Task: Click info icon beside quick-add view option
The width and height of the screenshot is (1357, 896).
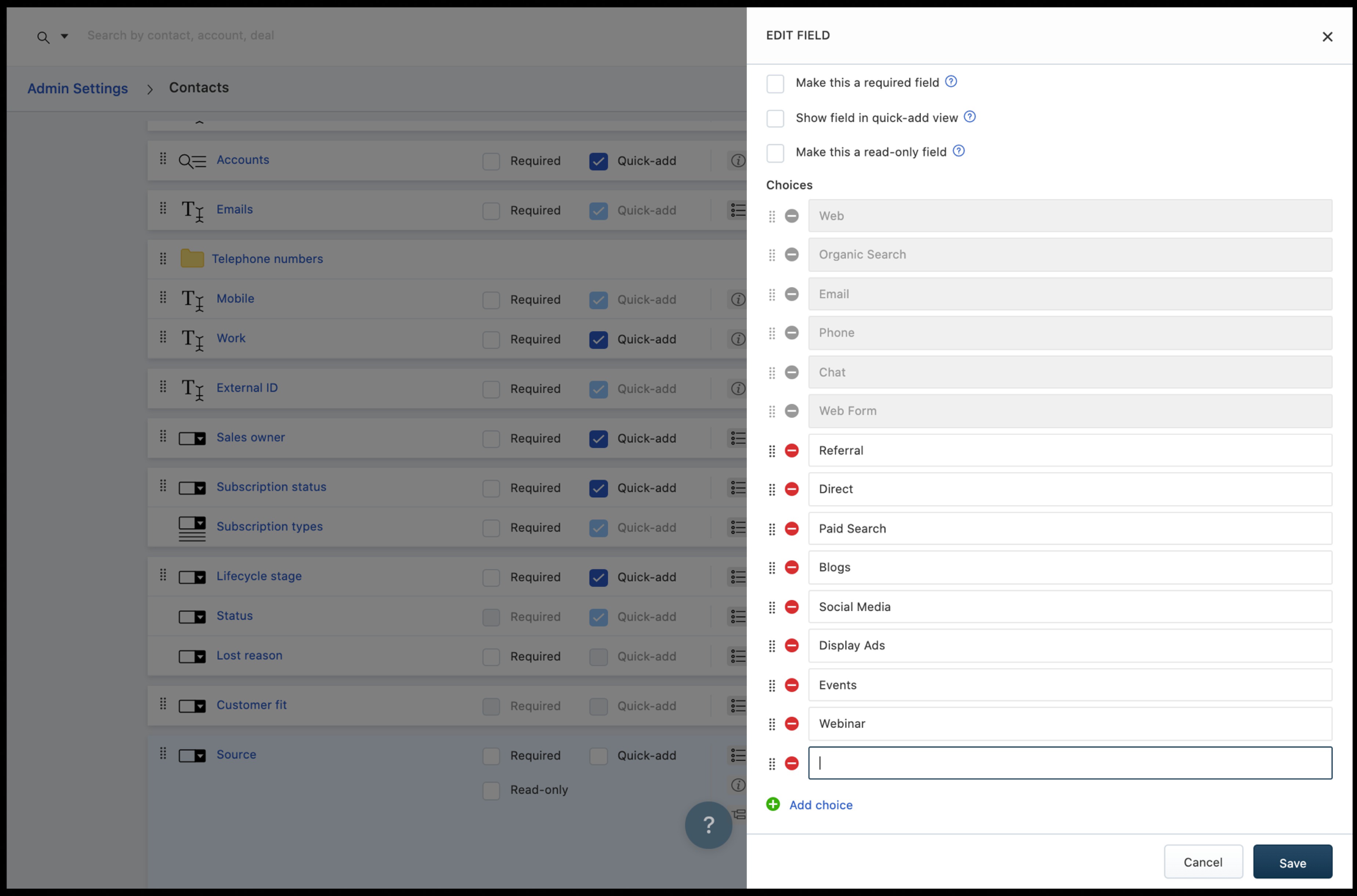Action: pos(970,116)
